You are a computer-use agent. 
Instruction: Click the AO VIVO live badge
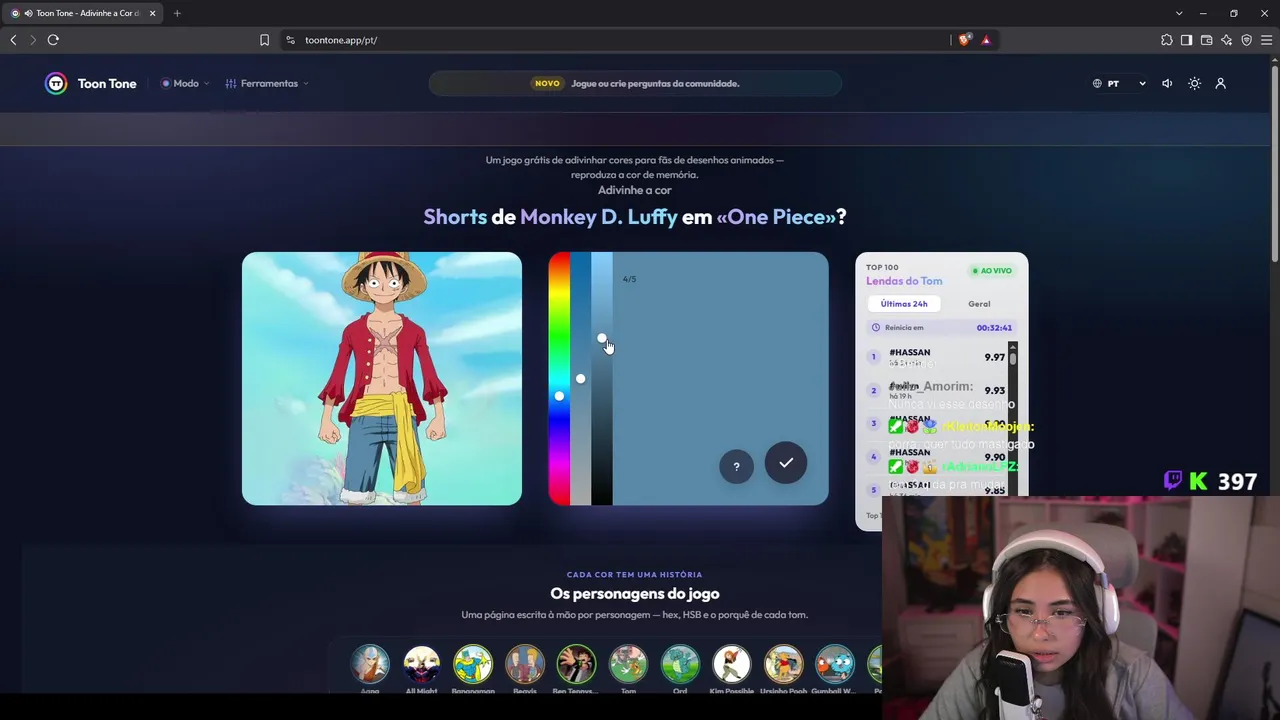coord(992,271)
